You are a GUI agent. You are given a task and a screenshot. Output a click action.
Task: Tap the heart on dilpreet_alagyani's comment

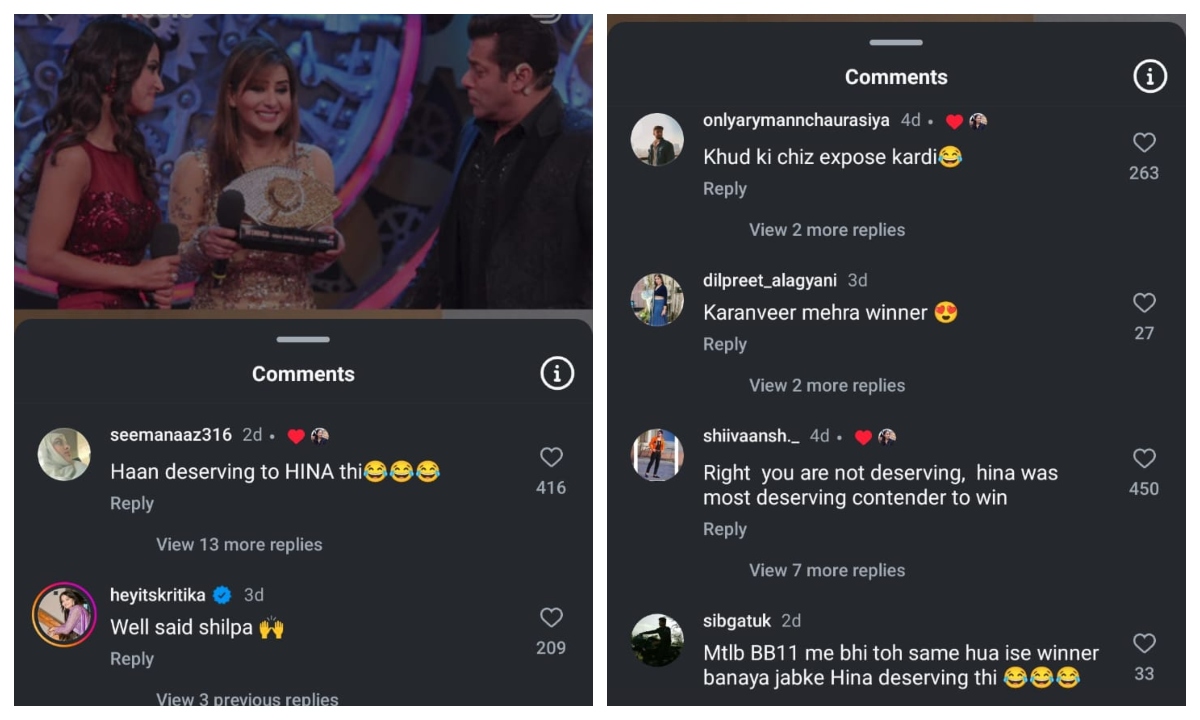(1144, 303)
